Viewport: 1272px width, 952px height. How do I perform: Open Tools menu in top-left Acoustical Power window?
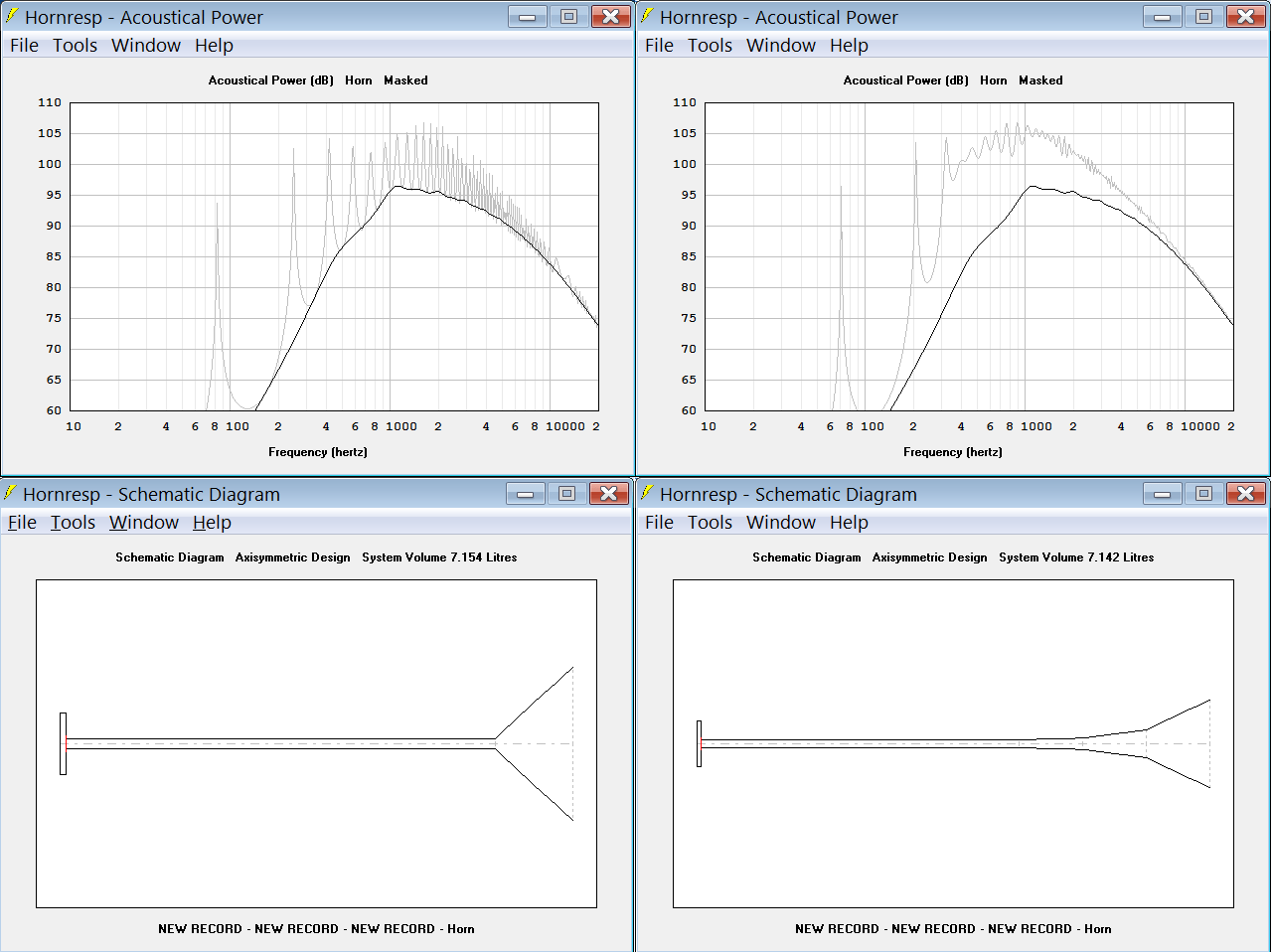coord(75,45)
